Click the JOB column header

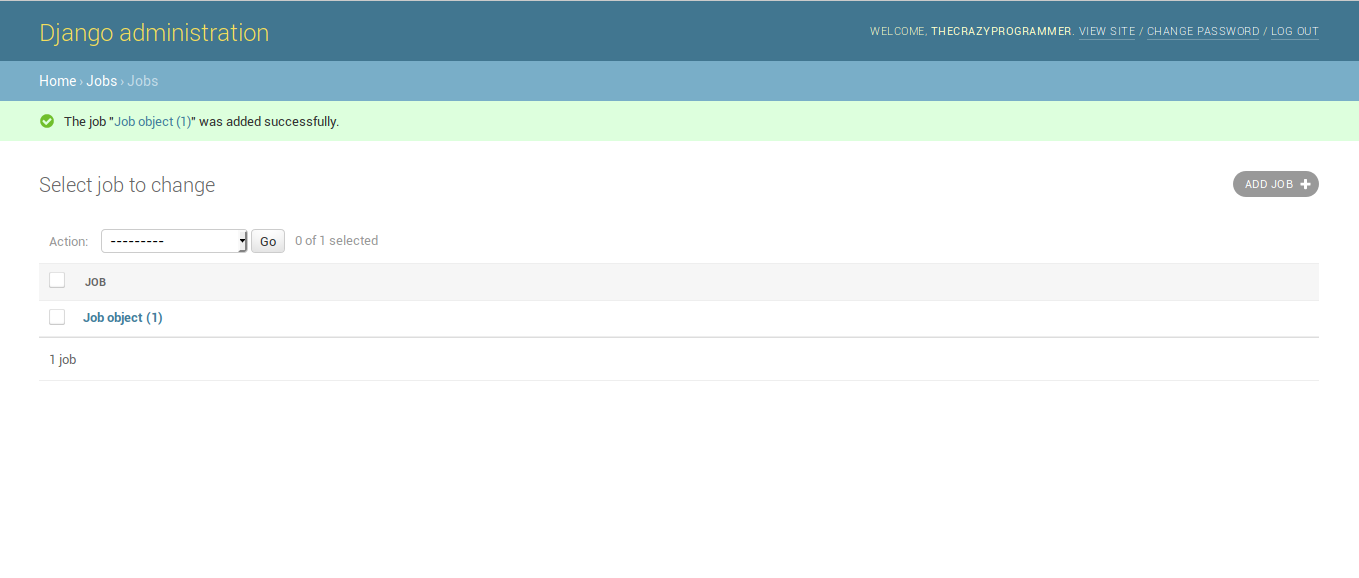click(x=96, y=282)
